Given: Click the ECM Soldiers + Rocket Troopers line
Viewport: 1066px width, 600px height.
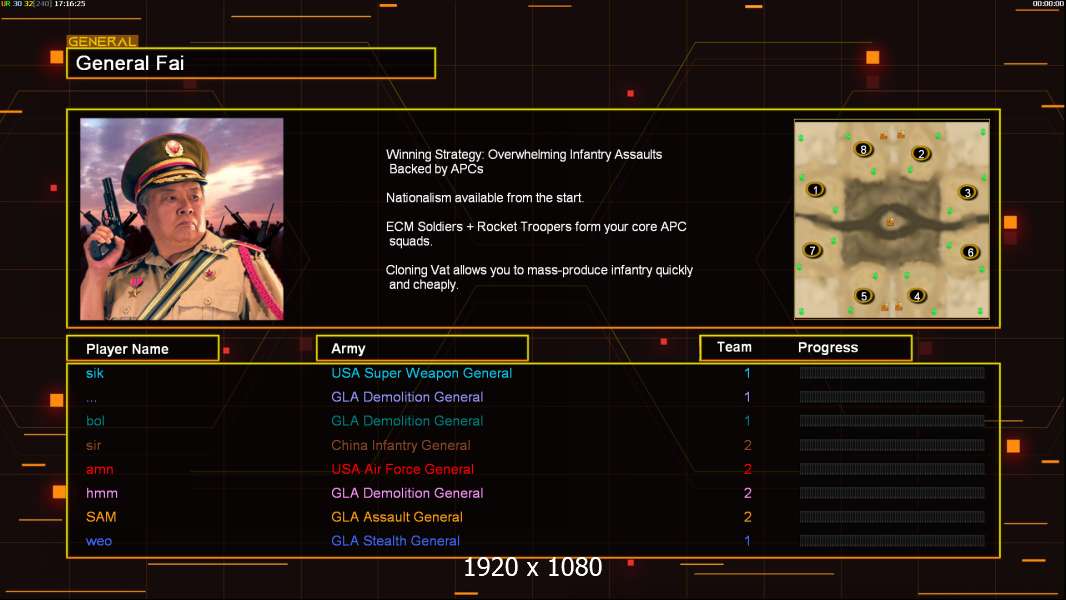Looking at the screenshot, I should coord(536,234).
